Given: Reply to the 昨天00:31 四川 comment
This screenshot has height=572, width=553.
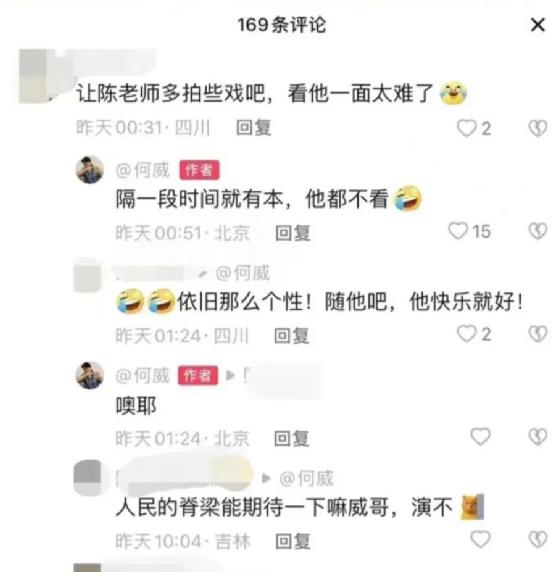Looking at the screenshot, I should [x=254, y=128].
